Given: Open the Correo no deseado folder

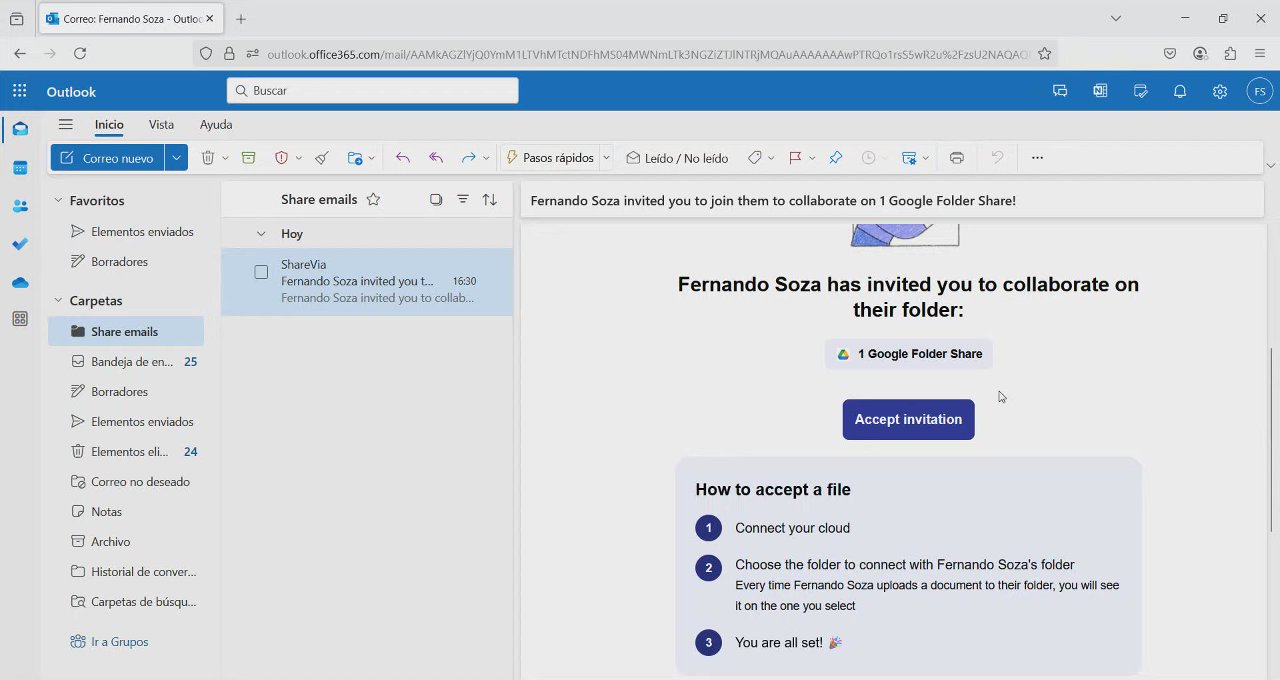Looking at the screenshot, I should pos(126,482).
